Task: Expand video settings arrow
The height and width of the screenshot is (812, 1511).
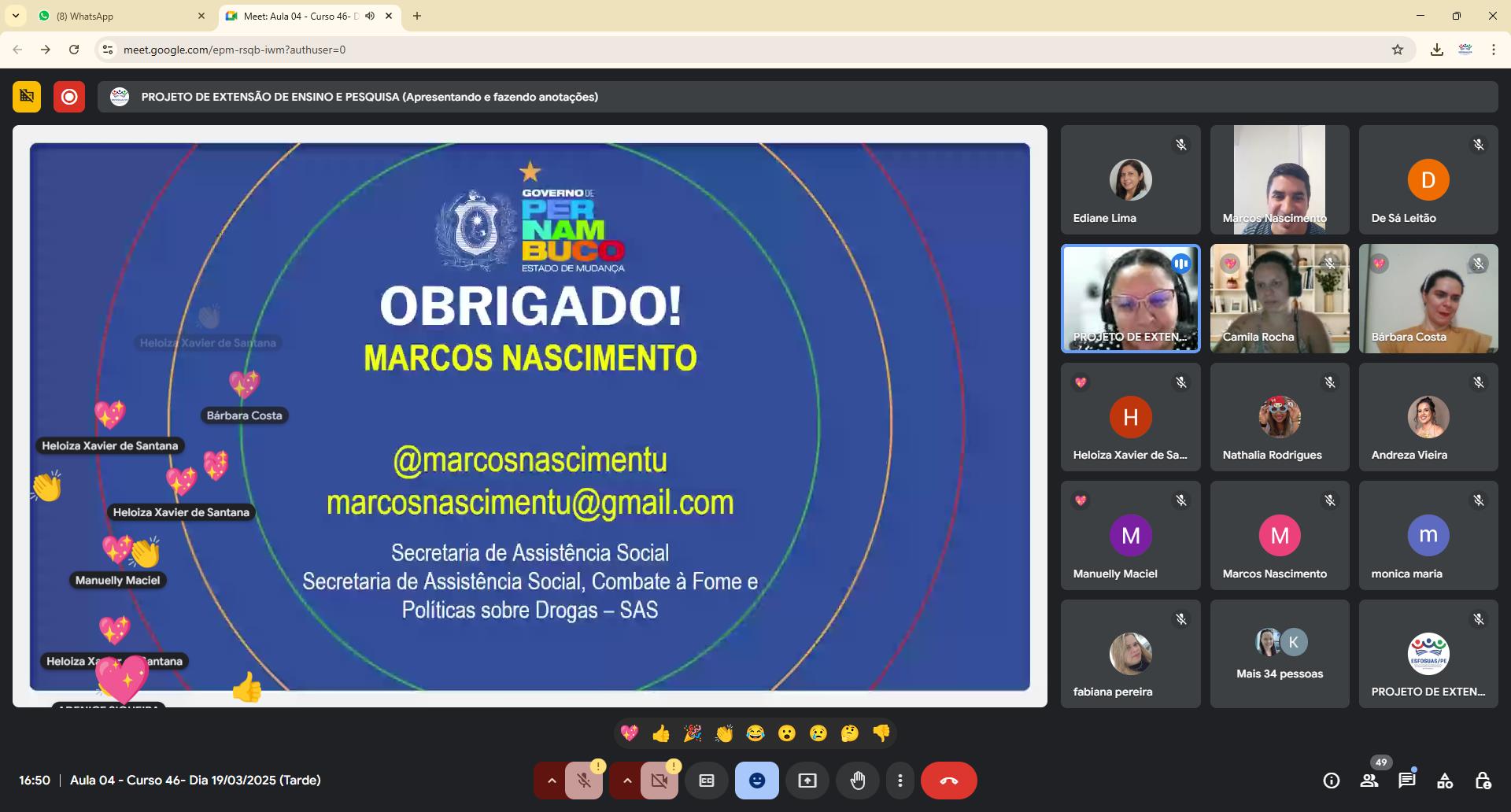Action: click(627, 781)
